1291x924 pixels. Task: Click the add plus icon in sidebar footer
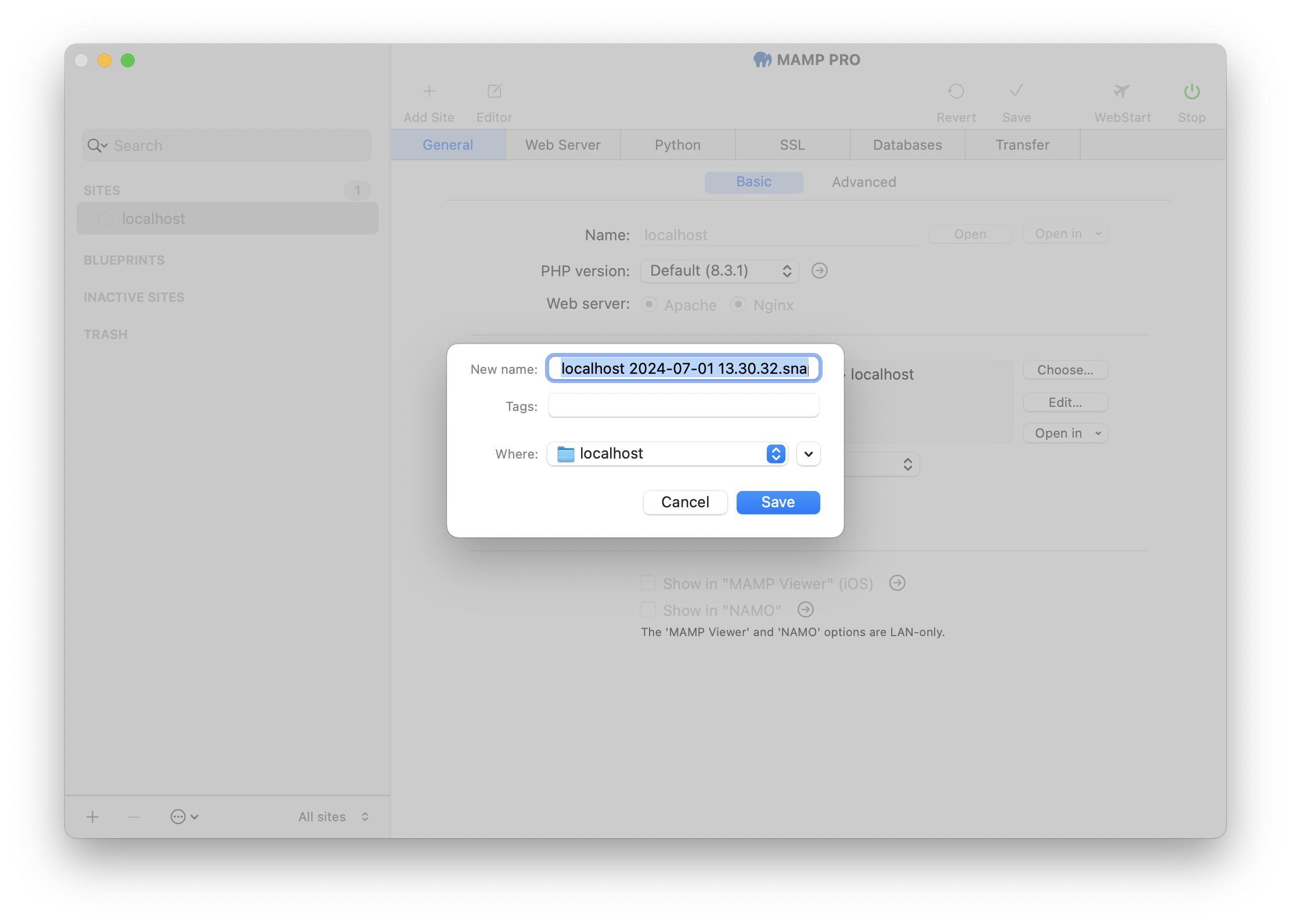click(93, 817)
